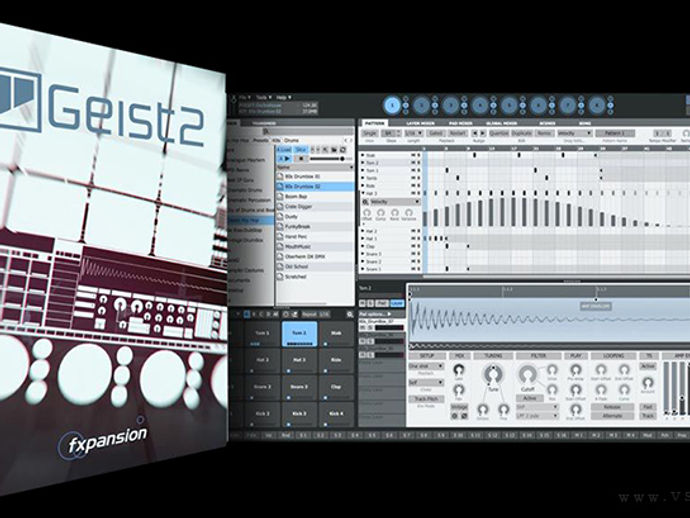Click the Duplicate button
Screen dimensions: 690x518
[x=522, y=133]
